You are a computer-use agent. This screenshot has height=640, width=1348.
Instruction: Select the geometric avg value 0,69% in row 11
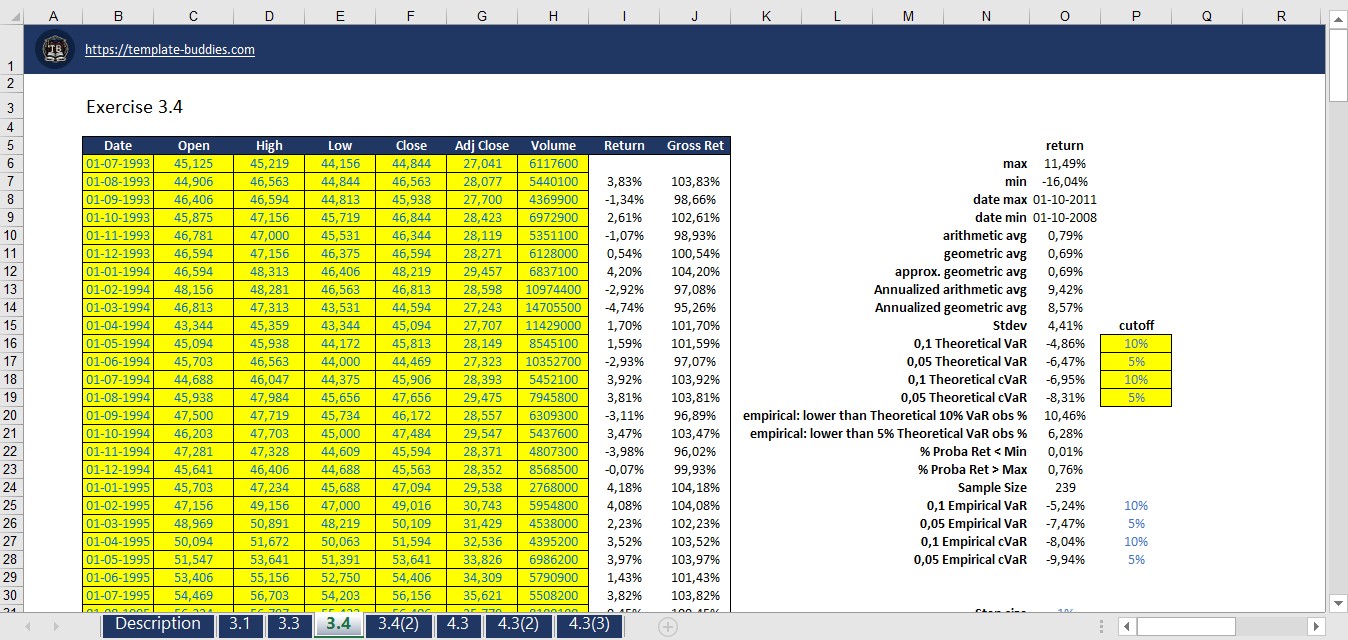click(1064, 253)
